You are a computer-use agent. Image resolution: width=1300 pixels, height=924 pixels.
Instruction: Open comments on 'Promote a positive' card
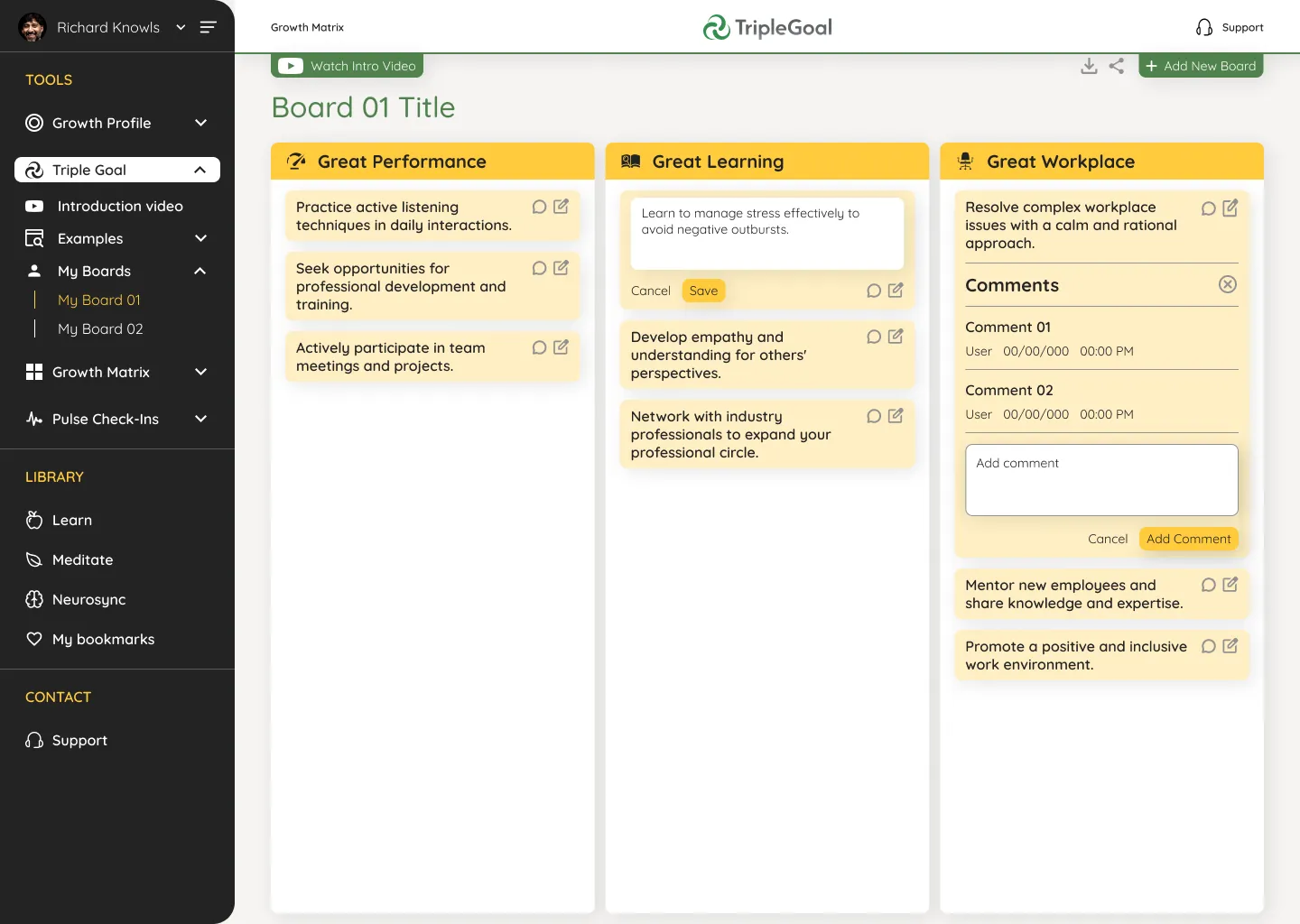1208,646
